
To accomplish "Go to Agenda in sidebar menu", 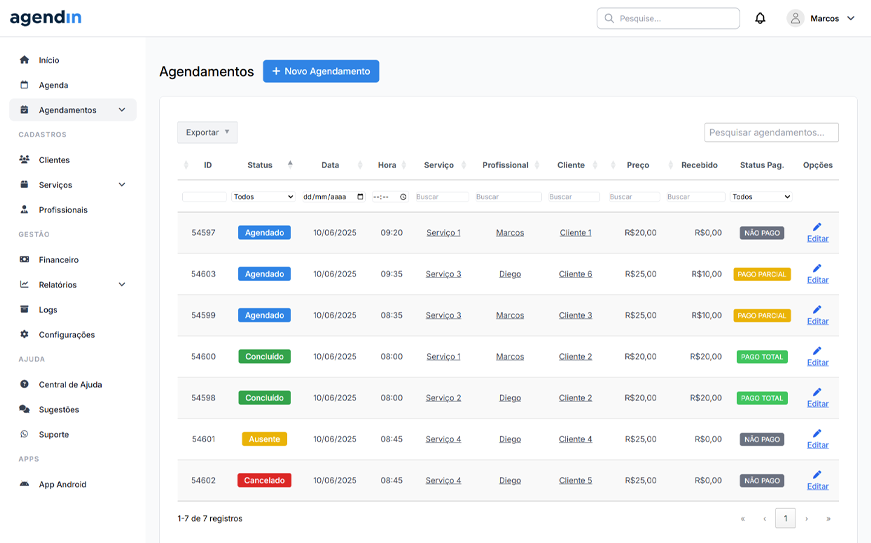I will [53, 85].
